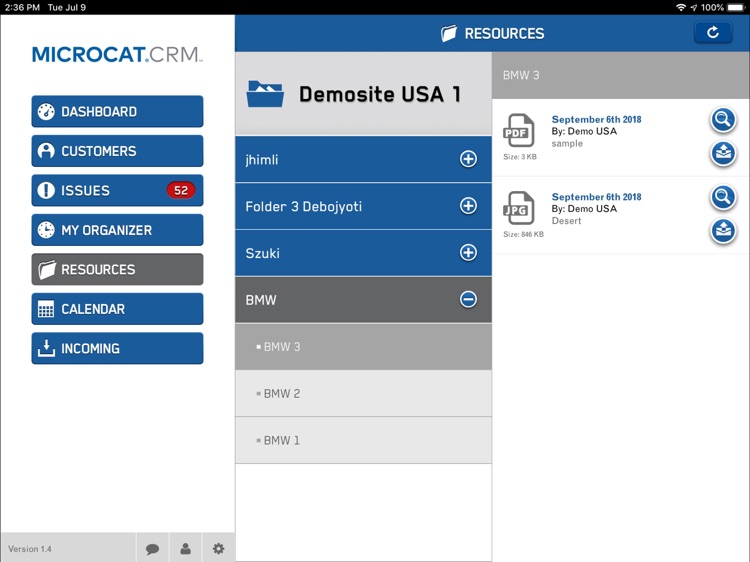This screenshot has height=562, width=750.
Task: Click the RESOURCES title in top bar
Action: point(504,33)
